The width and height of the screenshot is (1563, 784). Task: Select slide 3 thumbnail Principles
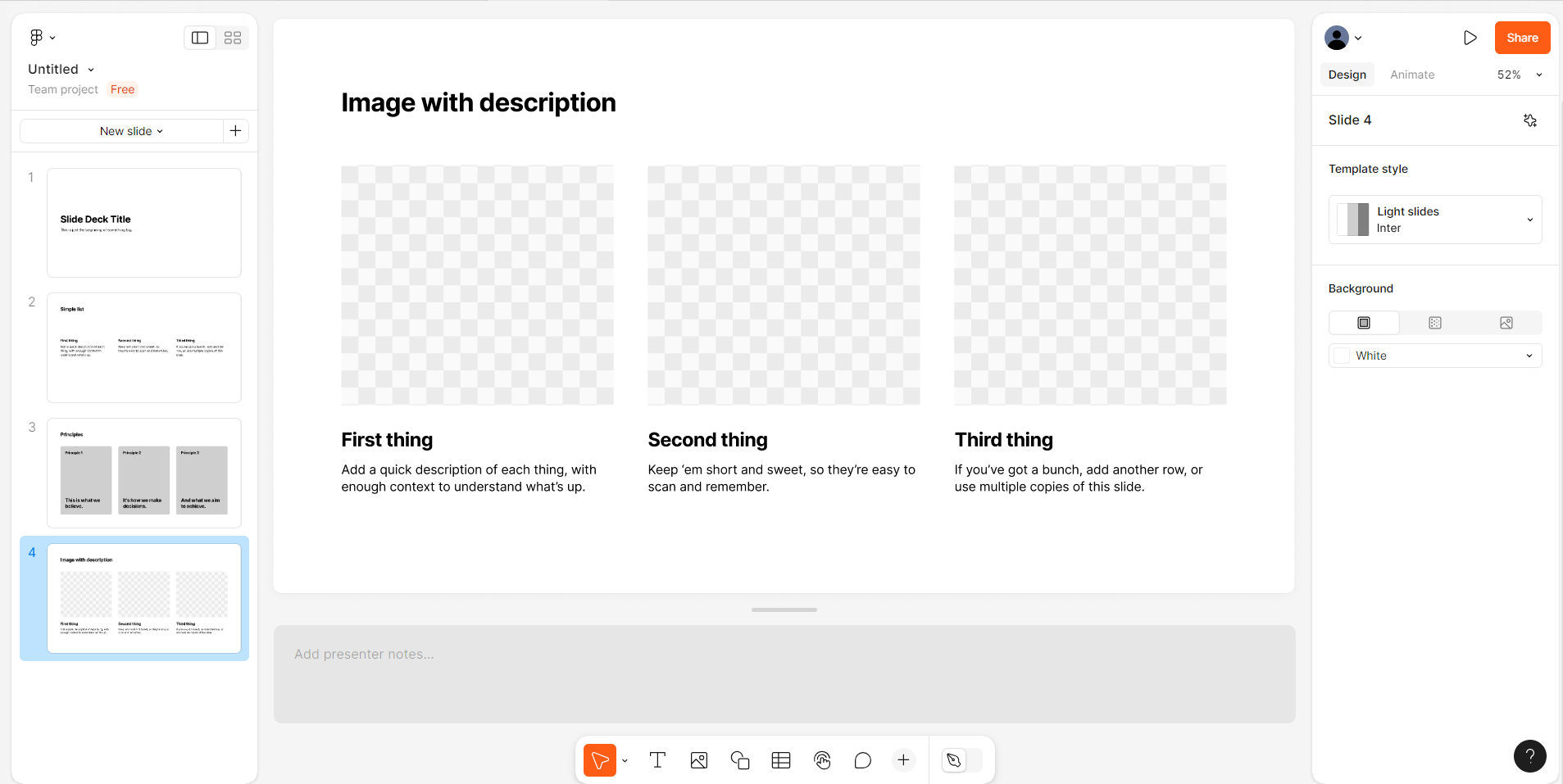[144, 473]
